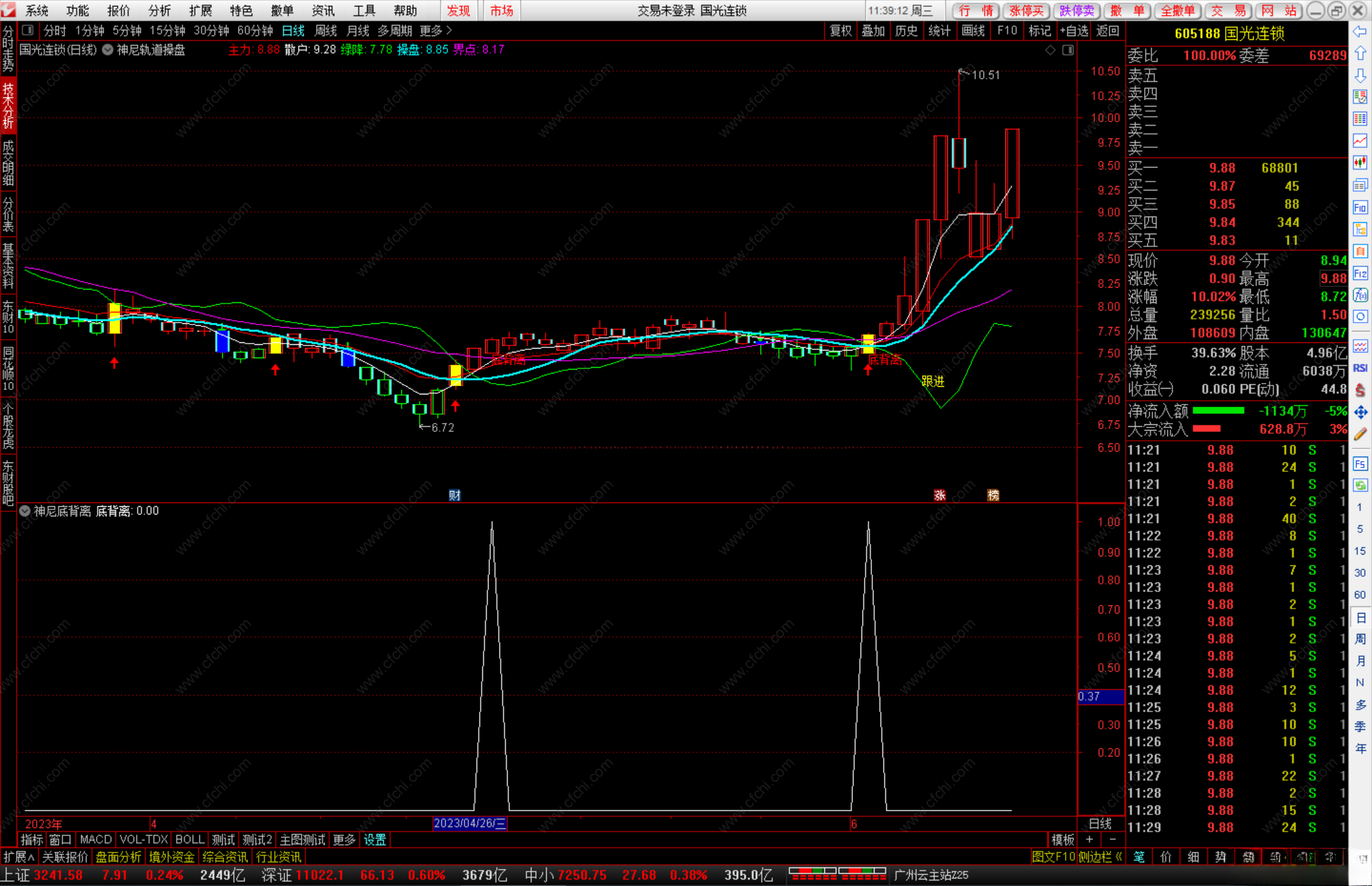Click the F12 trading icon in sidebar
Screen dimensions: 1372x886
[x=1360, y=274]
